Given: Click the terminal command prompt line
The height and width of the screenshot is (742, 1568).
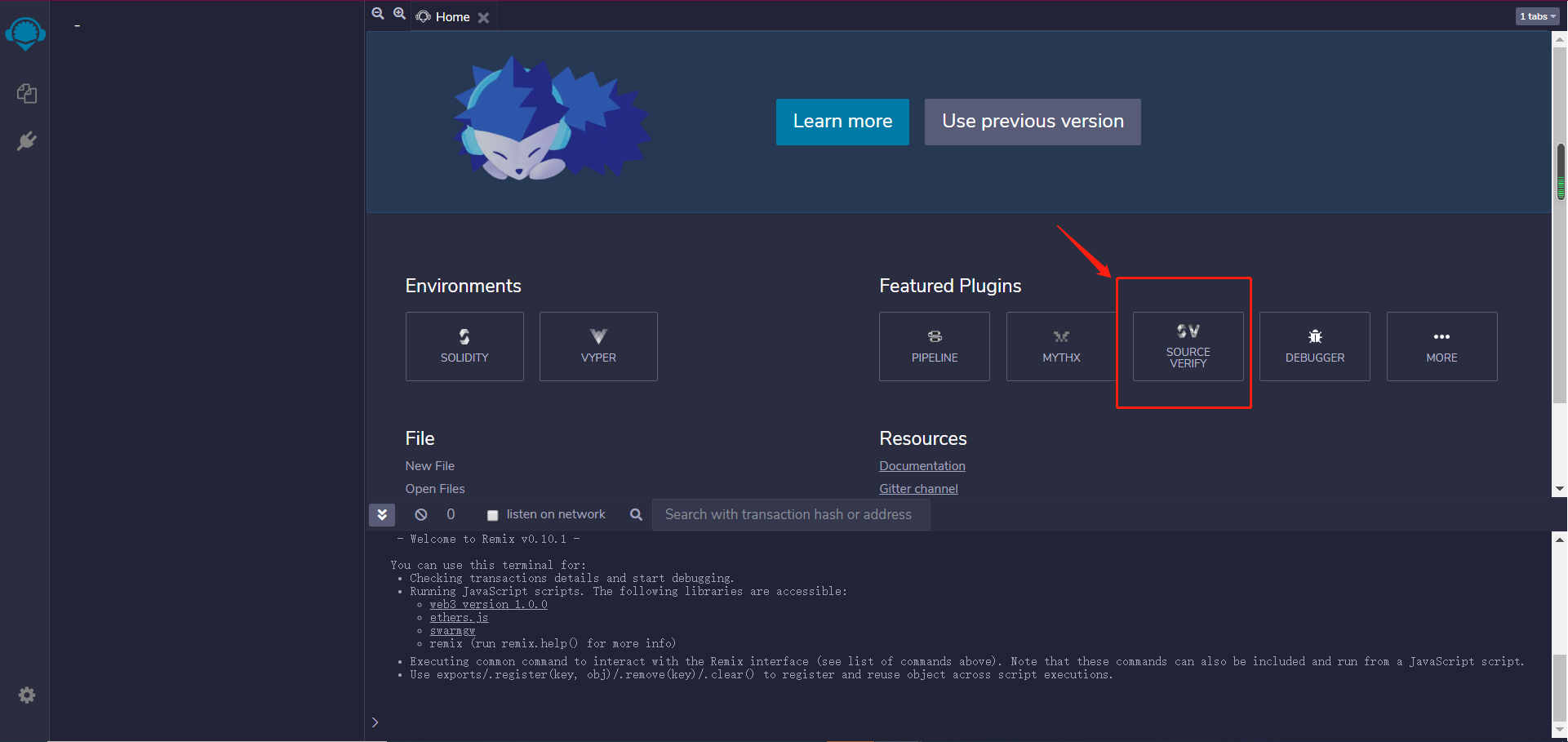Looking at the screenshot, I should (959, 722).
